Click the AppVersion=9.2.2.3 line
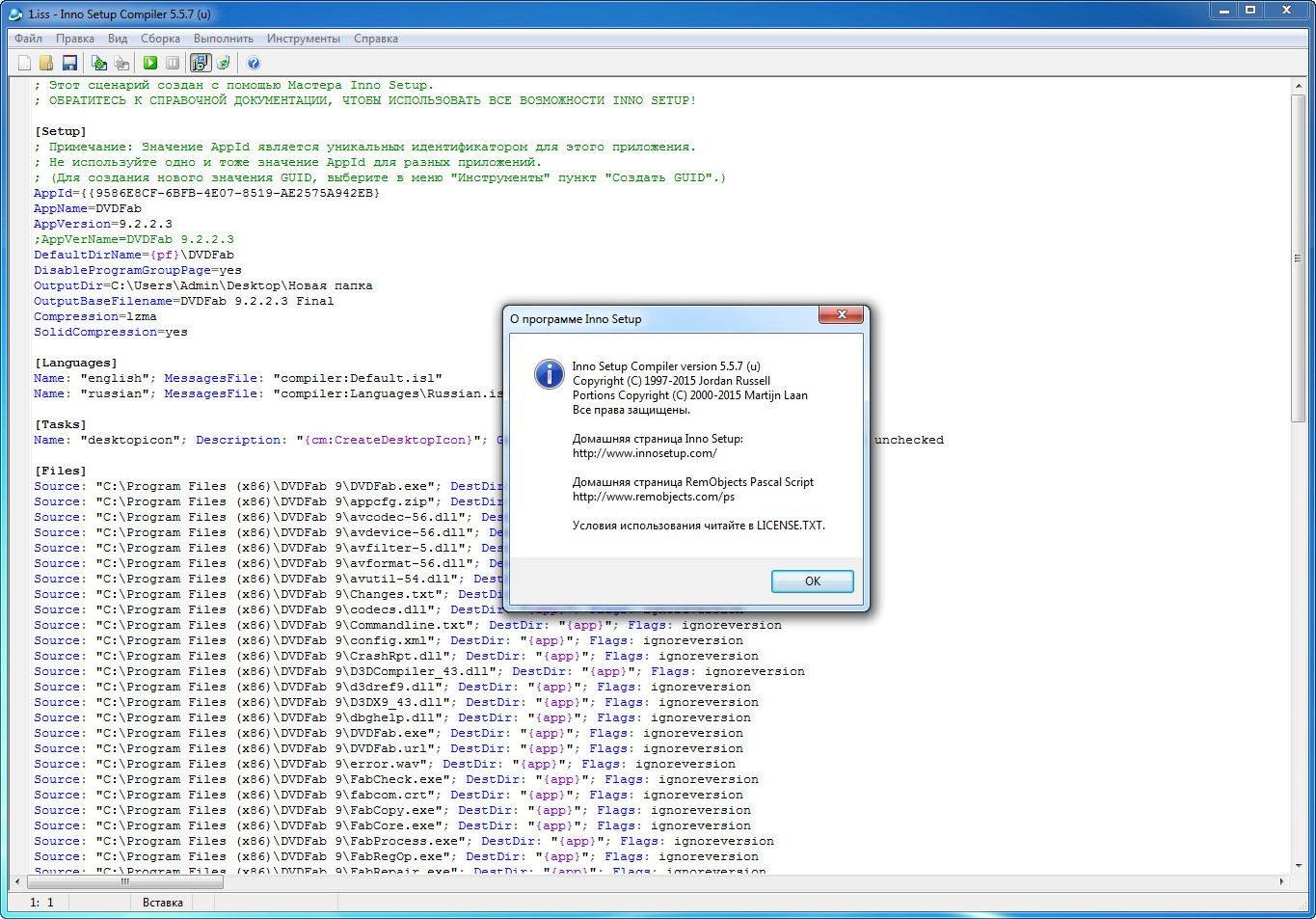The width and height of the screenshot is (1316, 919). pyautogui.click(x=103, y=224)
